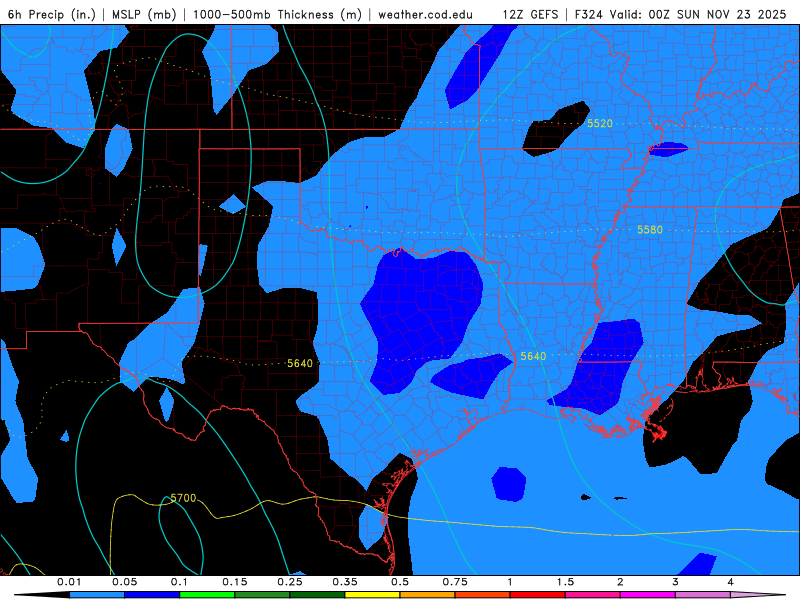Click the bright green 0.1 legend swatch

click(x=207, y=595)
